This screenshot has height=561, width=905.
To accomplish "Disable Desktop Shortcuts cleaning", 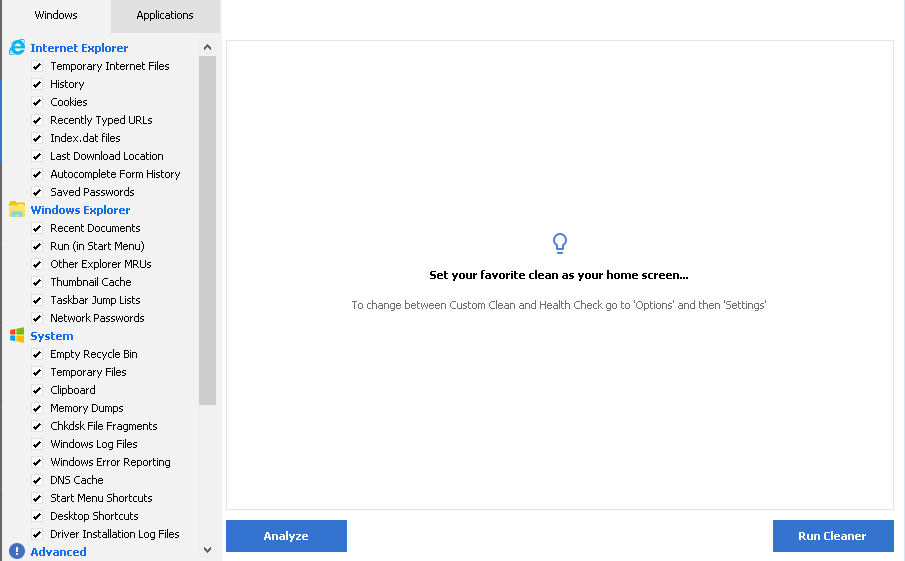I will click(37, 516).
